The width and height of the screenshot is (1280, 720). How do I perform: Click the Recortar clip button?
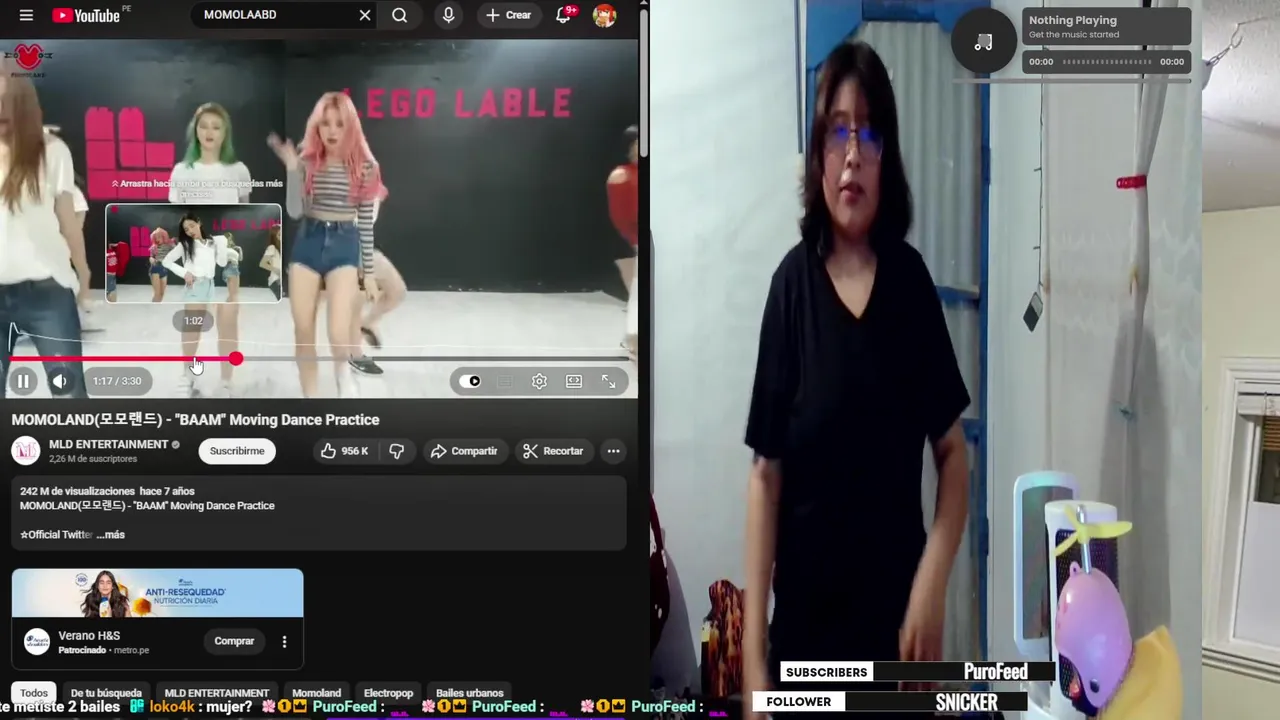pyautogui.click(x=553, y=451)
